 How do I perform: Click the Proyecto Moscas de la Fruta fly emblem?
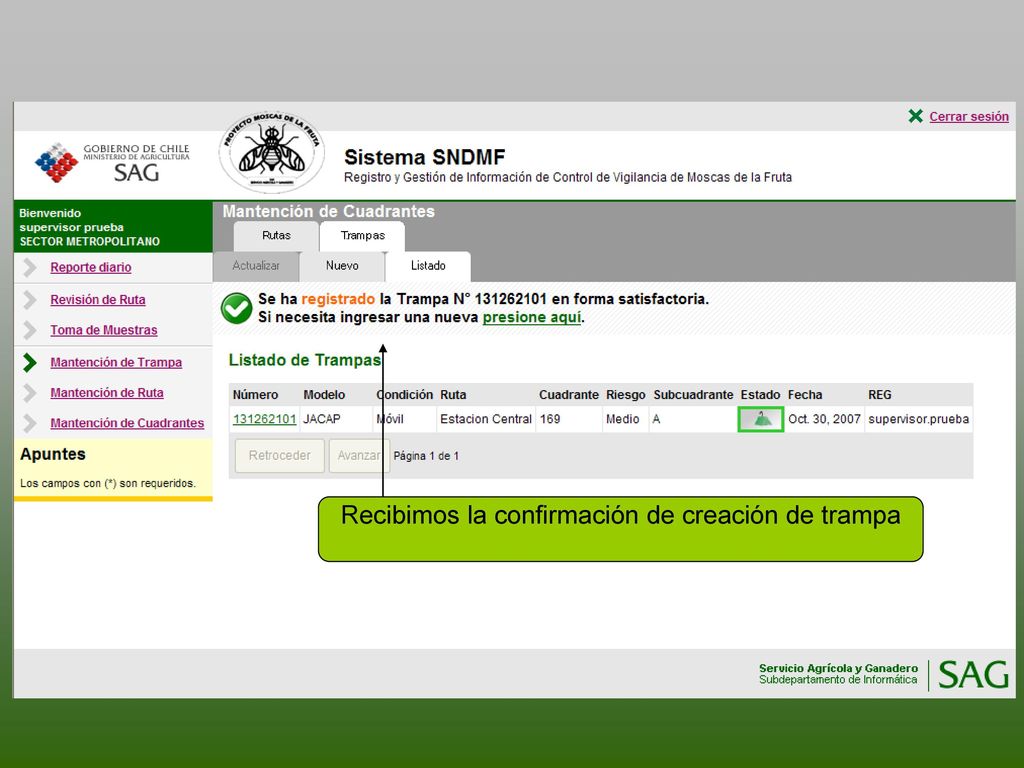272,152
